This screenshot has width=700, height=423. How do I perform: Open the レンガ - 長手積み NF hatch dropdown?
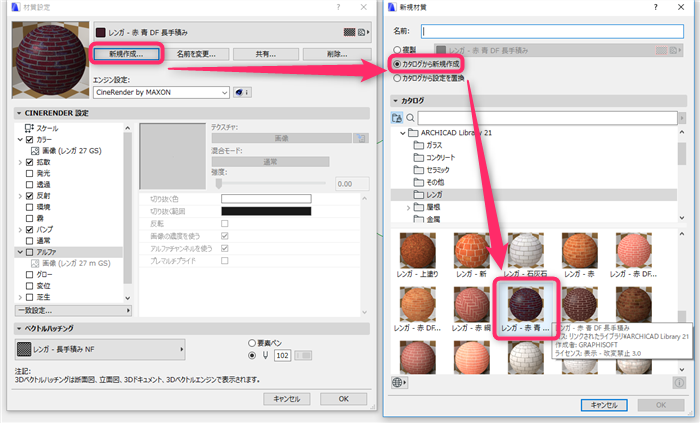coord(100,349)
